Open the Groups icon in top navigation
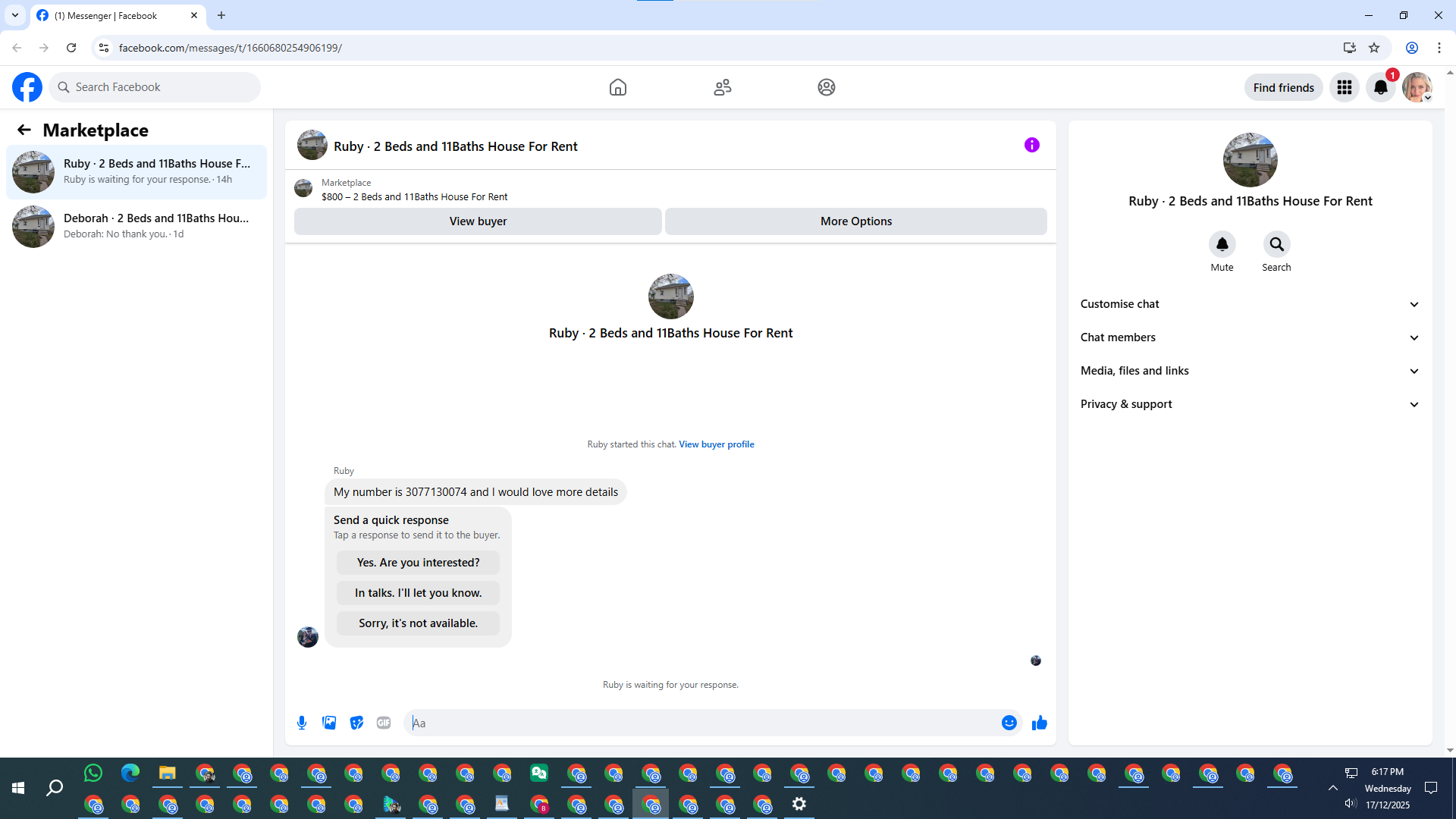The image size is (1456, 819). click(x=827, y=87)
